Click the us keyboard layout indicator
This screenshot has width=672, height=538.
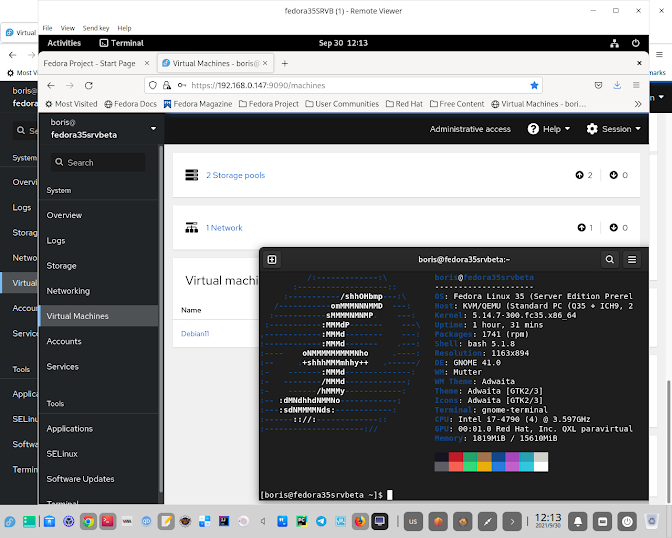coord(413,521)
